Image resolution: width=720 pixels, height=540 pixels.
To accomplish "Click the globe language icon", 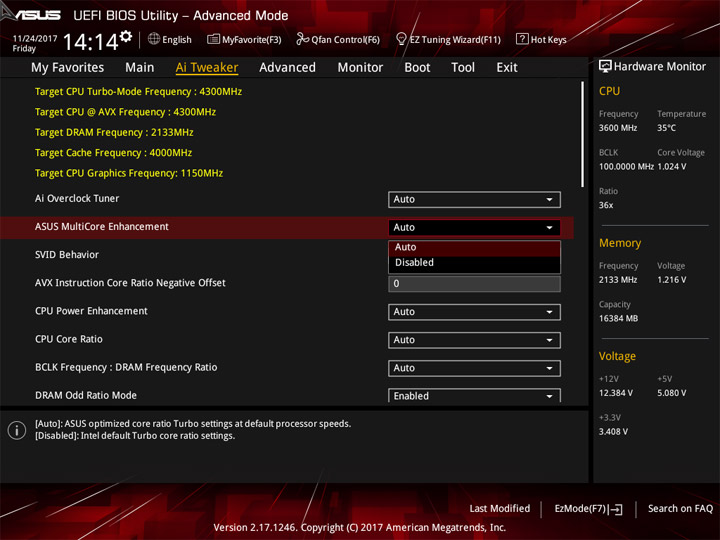I will [154, 39].
